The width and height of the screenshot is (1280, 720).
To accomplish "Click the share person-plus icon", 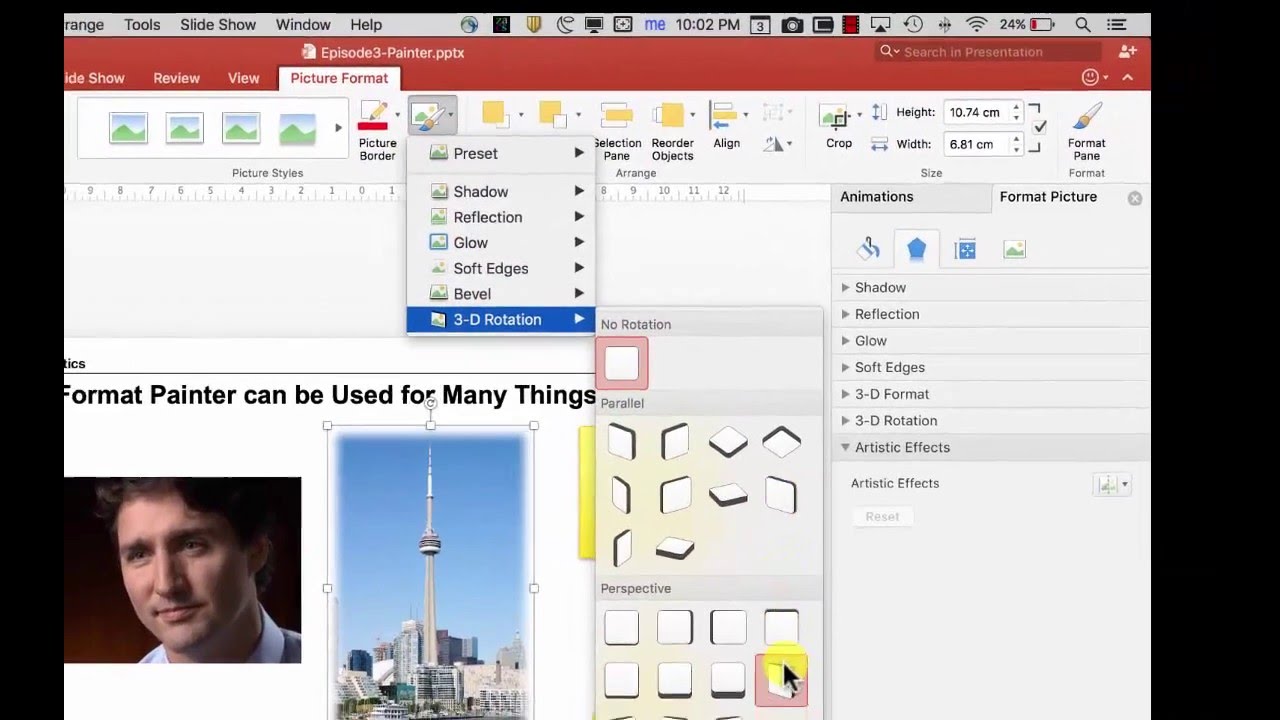I will point(1128,51).
